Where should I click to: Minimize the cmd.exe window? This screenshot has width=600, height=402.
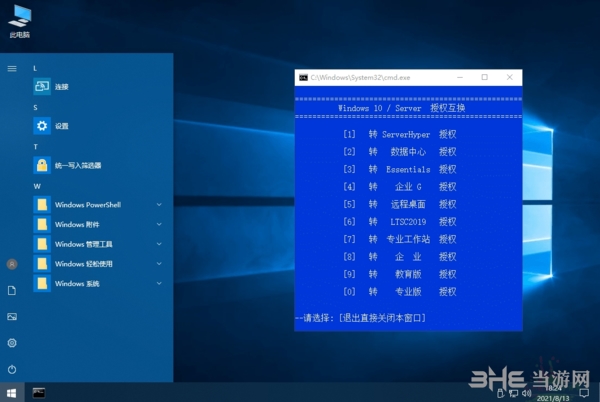click(460, 77)
